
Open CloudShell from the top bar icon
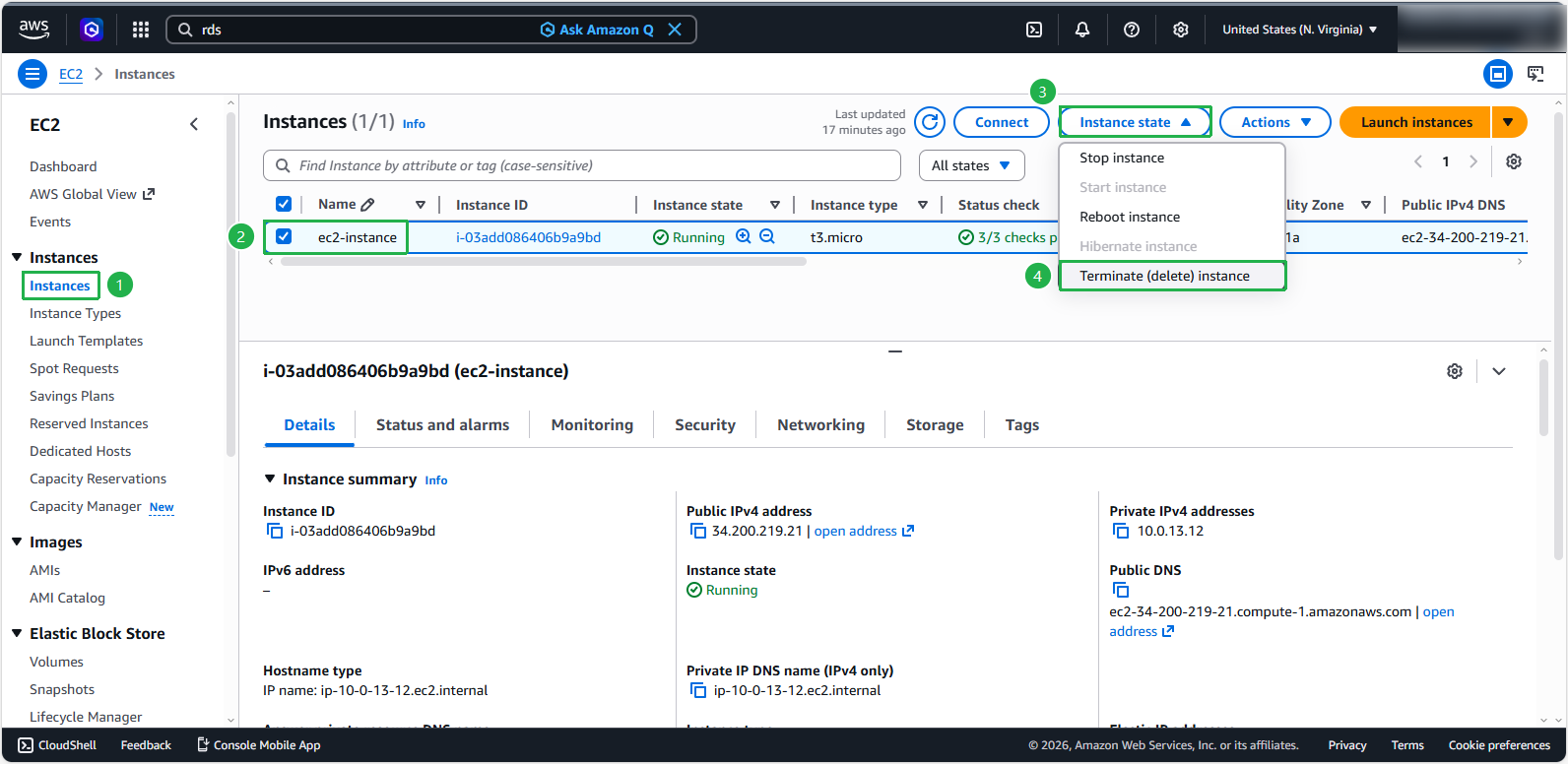1034,30
